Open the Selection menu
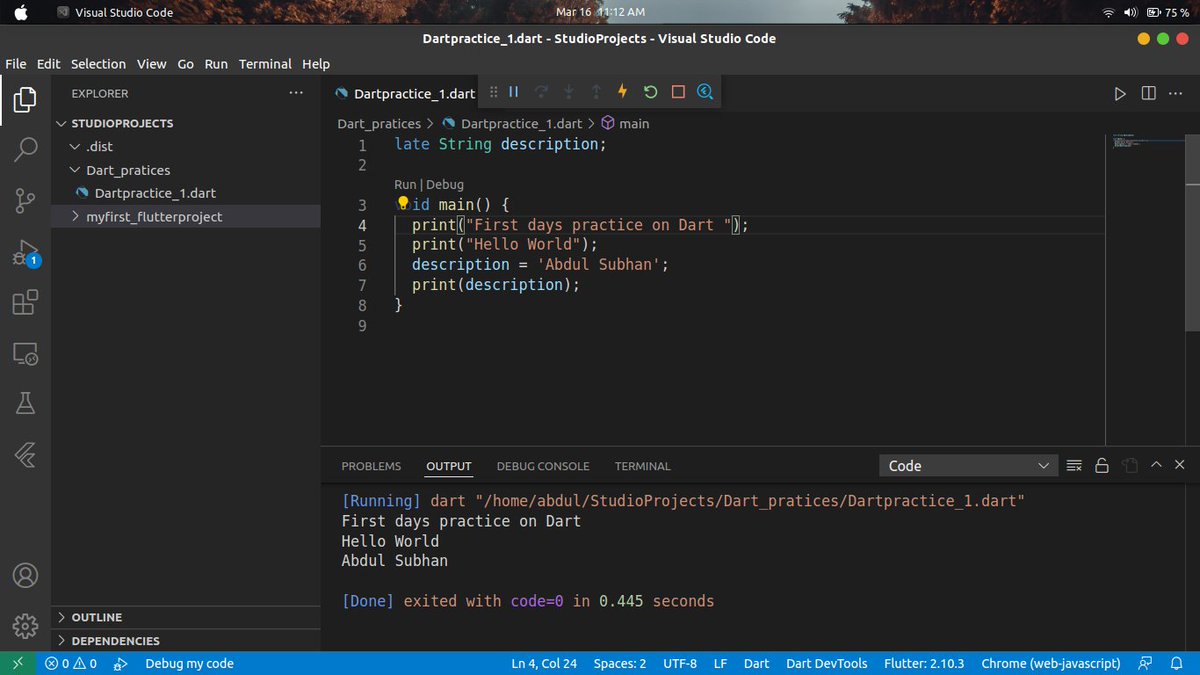Screen dimensions: 1200x675 [x=98, y=64]
